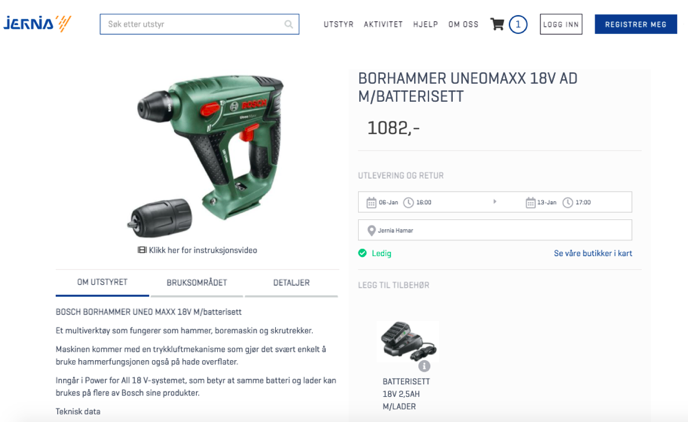Viewport: 688px width, 422px height.
Task: Click the video film icon
Action: coord(142,250)
